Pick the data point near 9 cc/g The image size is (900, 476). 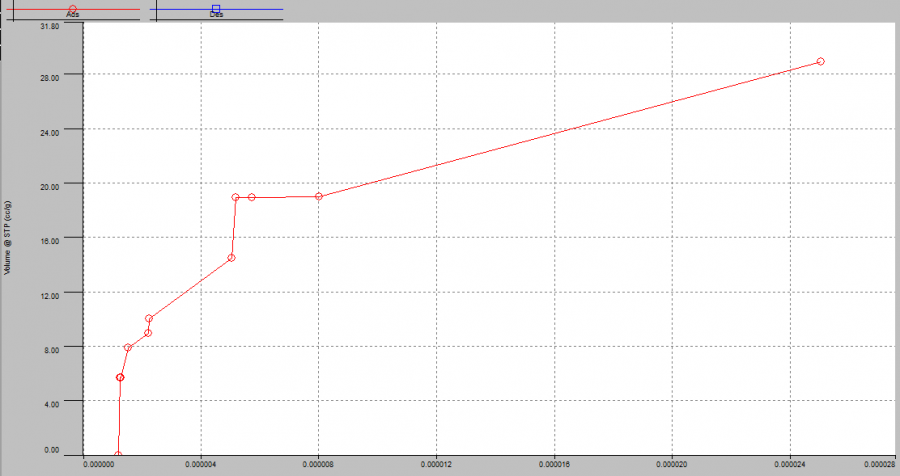(148, 333)
